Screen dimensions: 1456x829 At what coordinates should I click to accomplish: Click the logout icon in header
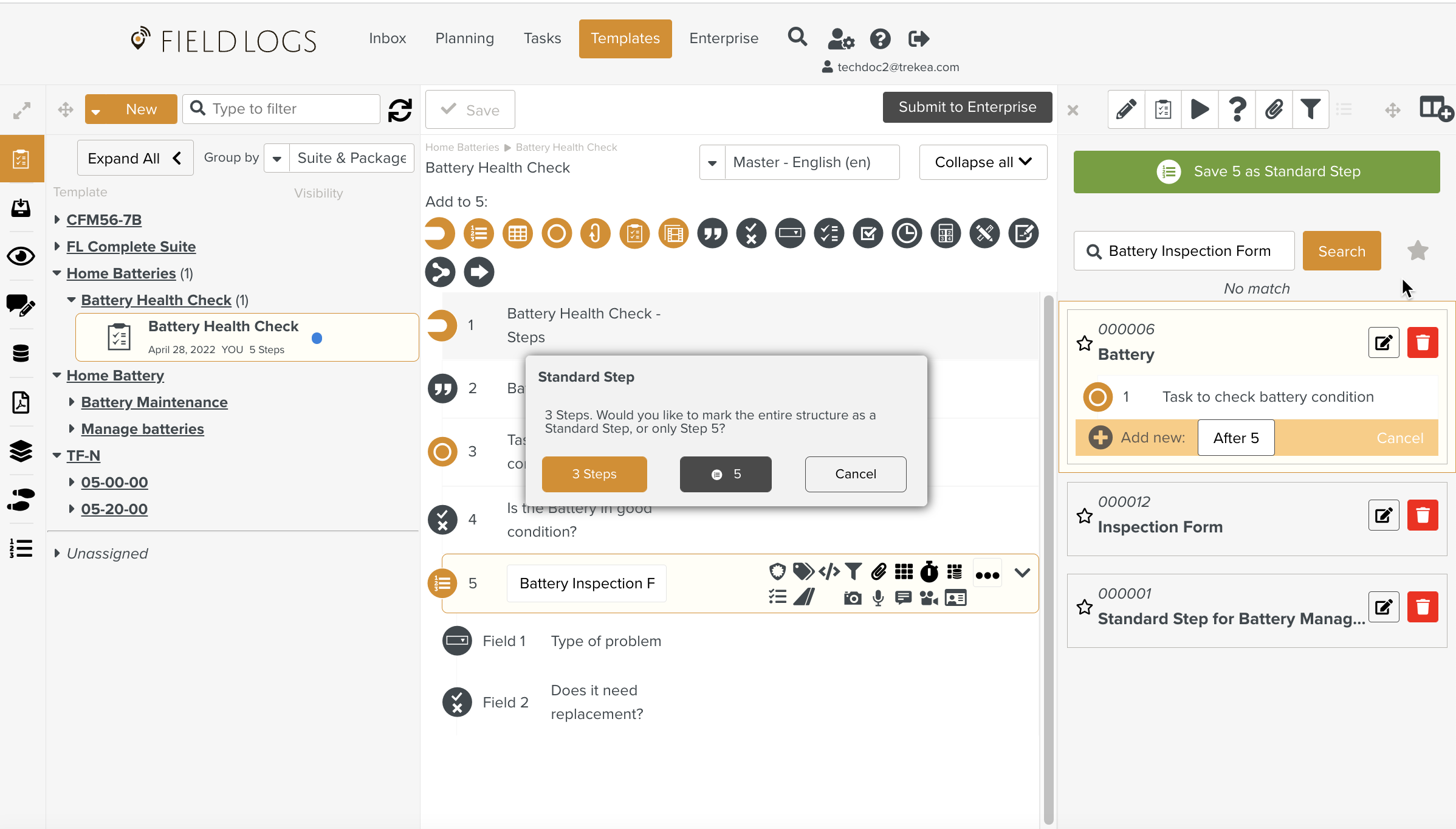point(919,39)
